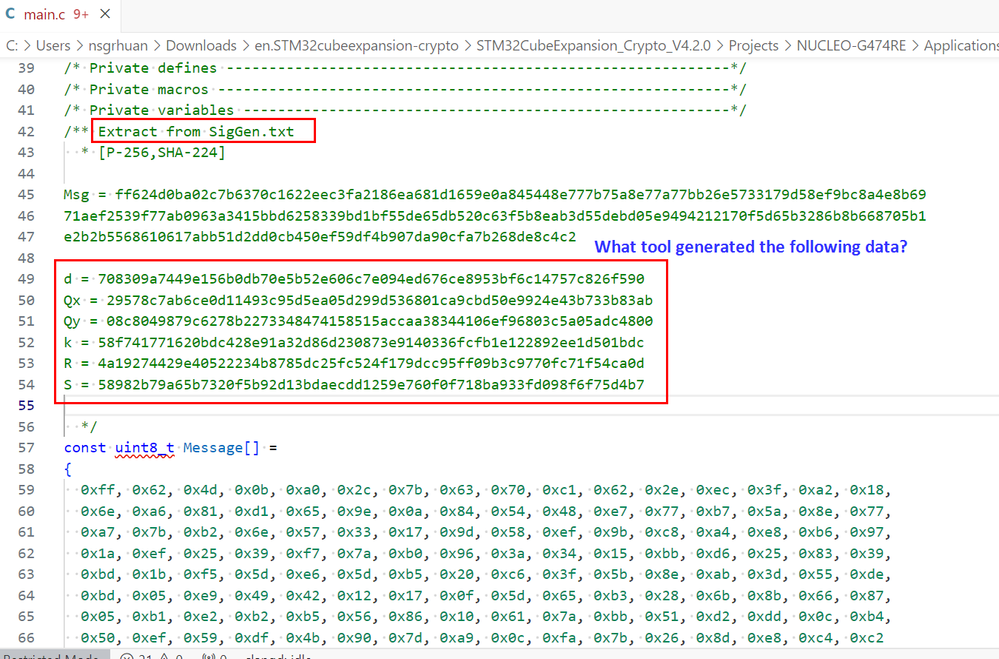Click line number 55 in the gutter
Image resolution: width=999 pixels, height=659 pixels.
[26, 404]
